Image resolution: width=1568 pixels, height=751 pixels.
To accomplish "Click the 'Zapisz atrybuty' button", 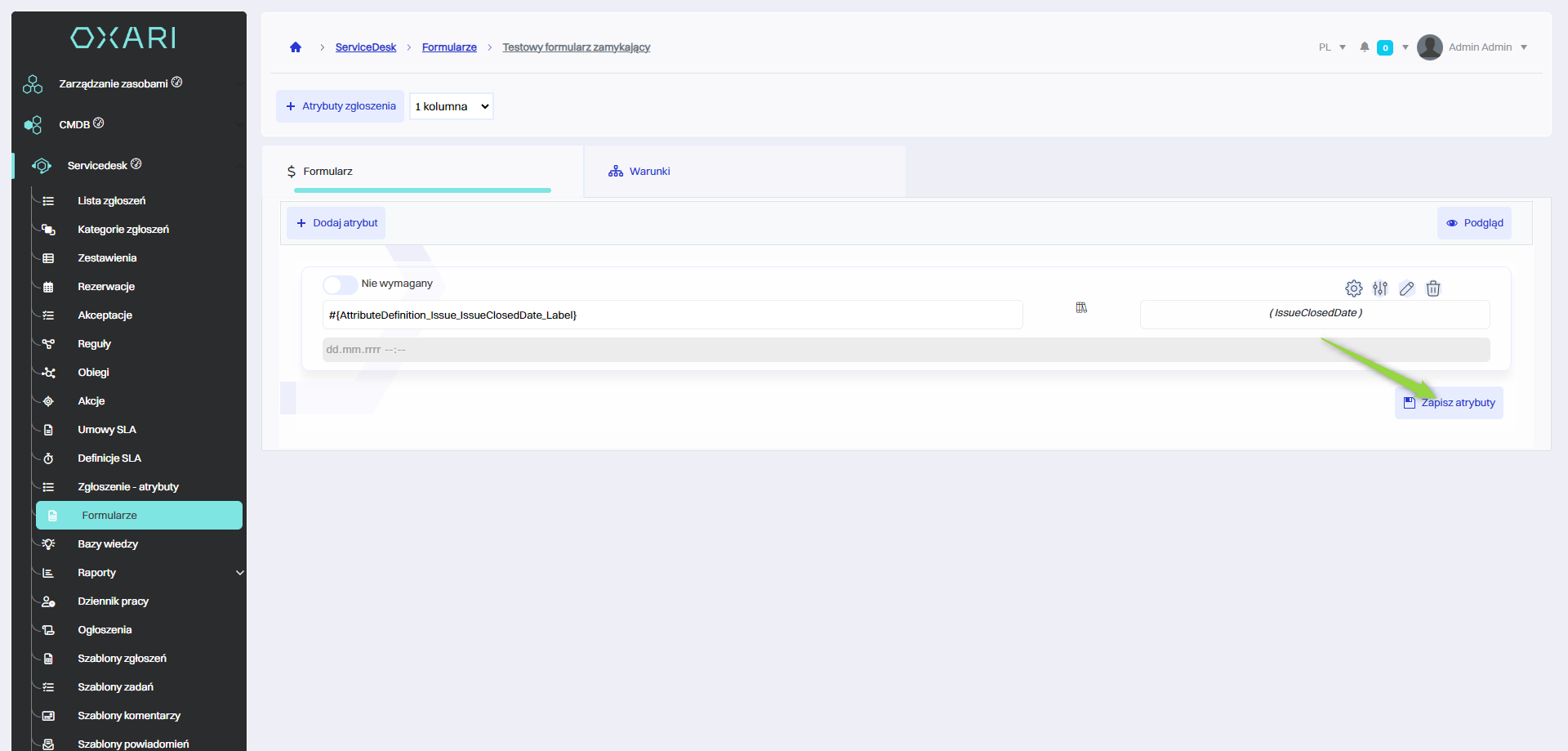I will (x=1449, y=403).
